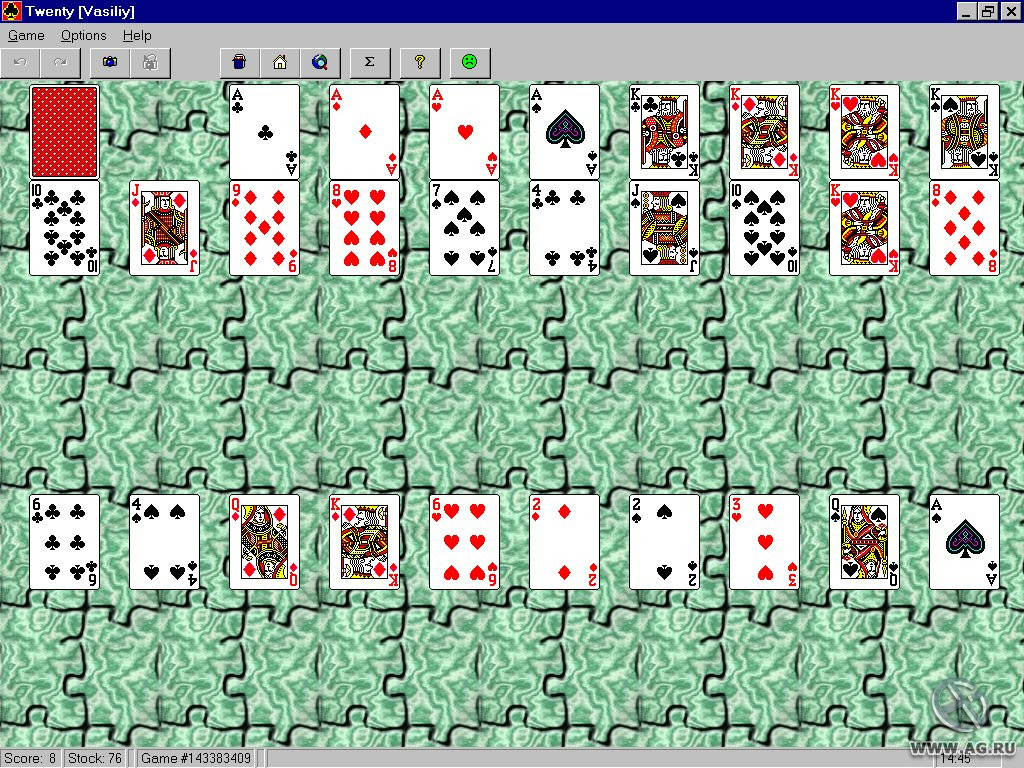Select the king of clubs card
1024x768 pixels.
click(664, 132)
